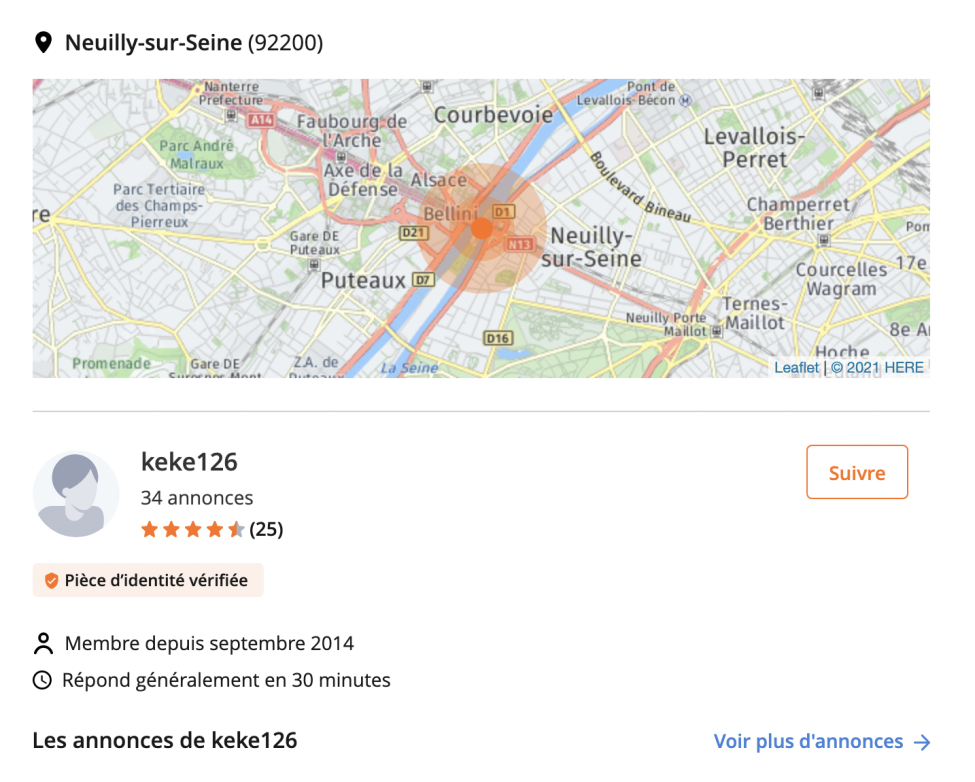Image resolution: width=975 pixels, height=782 pixels.
Task: Click the star rating of keke126
Action: click(193, 530)
